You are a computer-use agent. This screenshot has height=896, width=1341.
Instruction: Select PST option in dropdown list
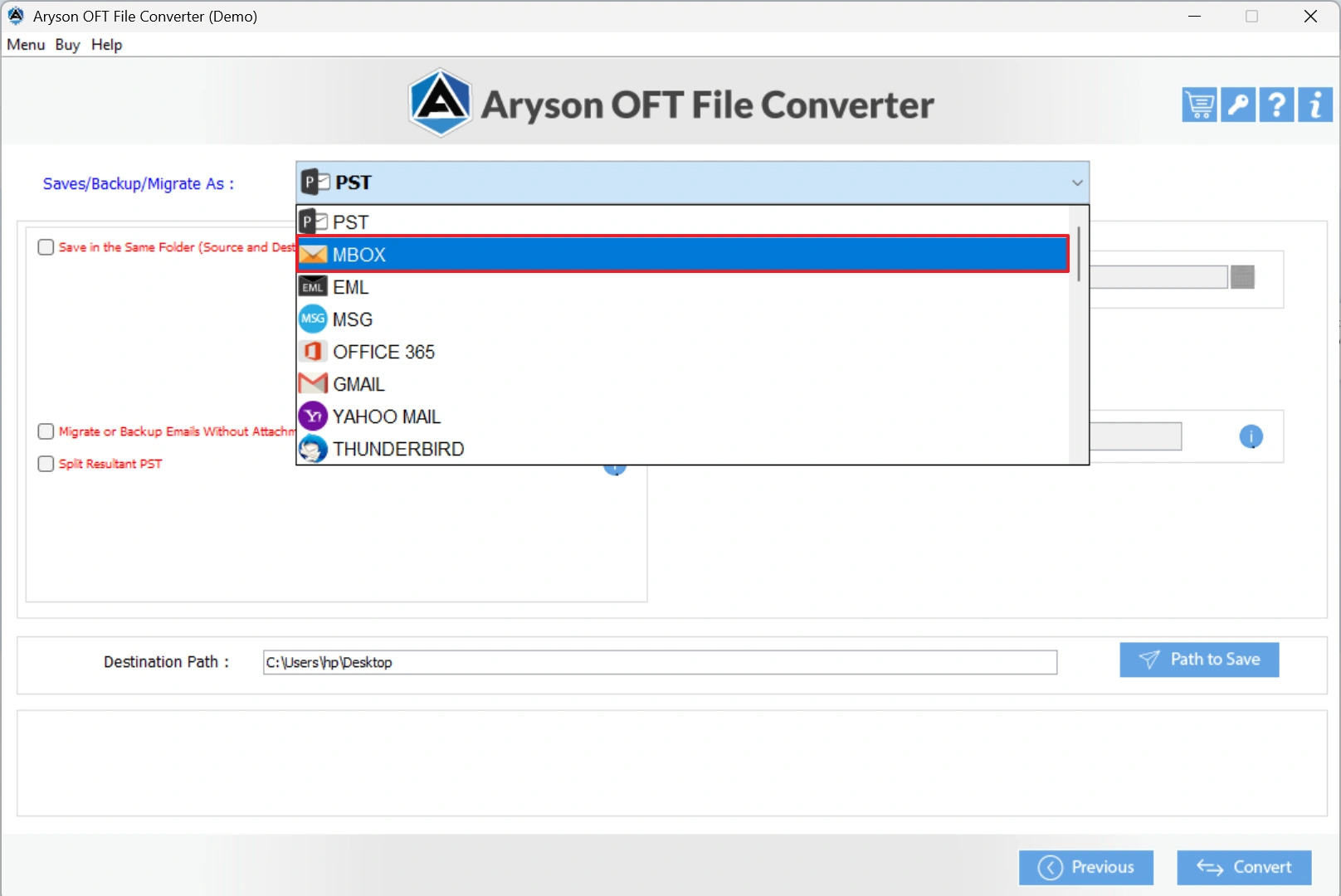tap(683, 222)
